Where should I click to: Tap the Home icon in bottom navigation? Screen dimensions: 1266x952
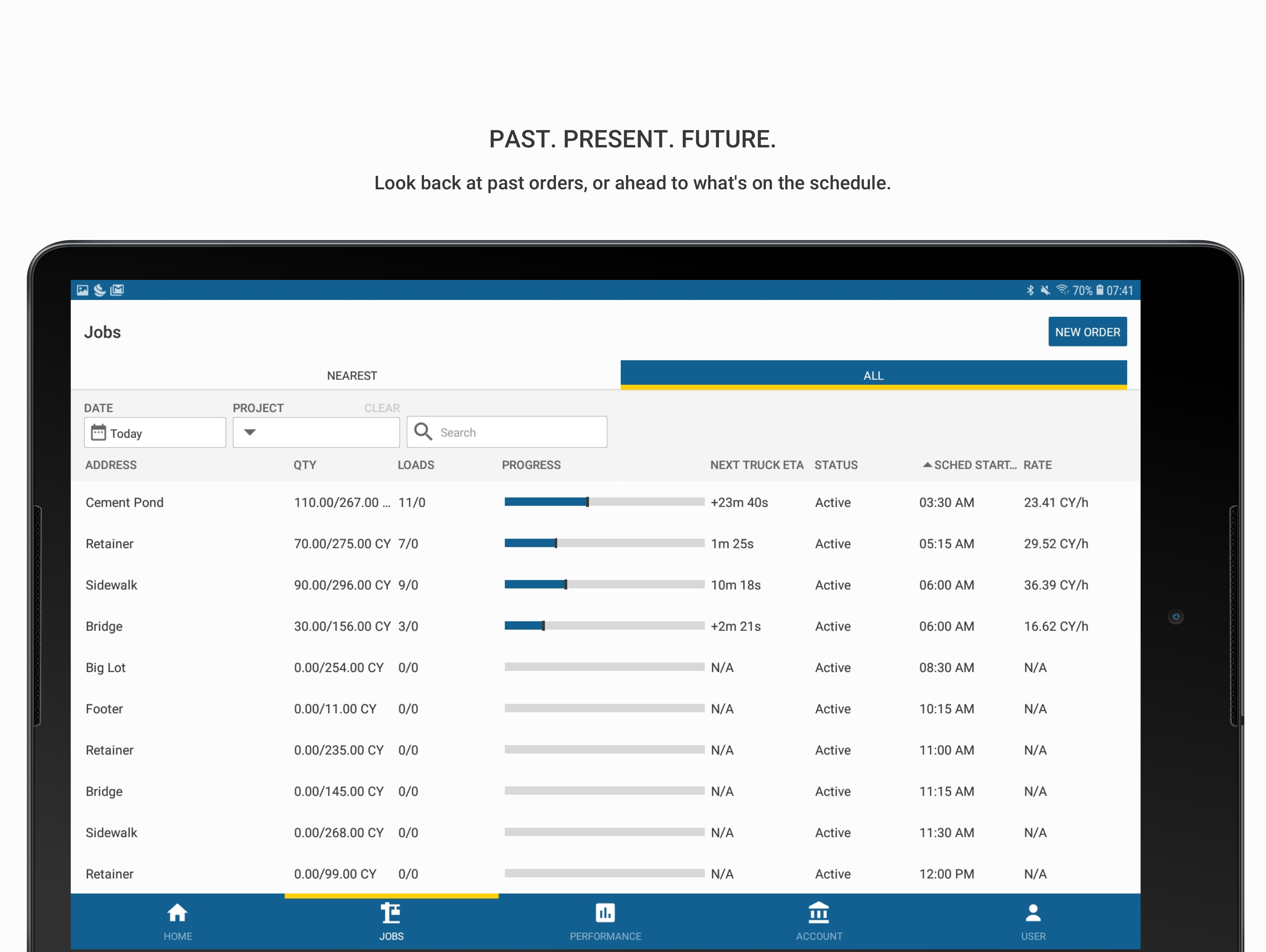coord(177,914)
